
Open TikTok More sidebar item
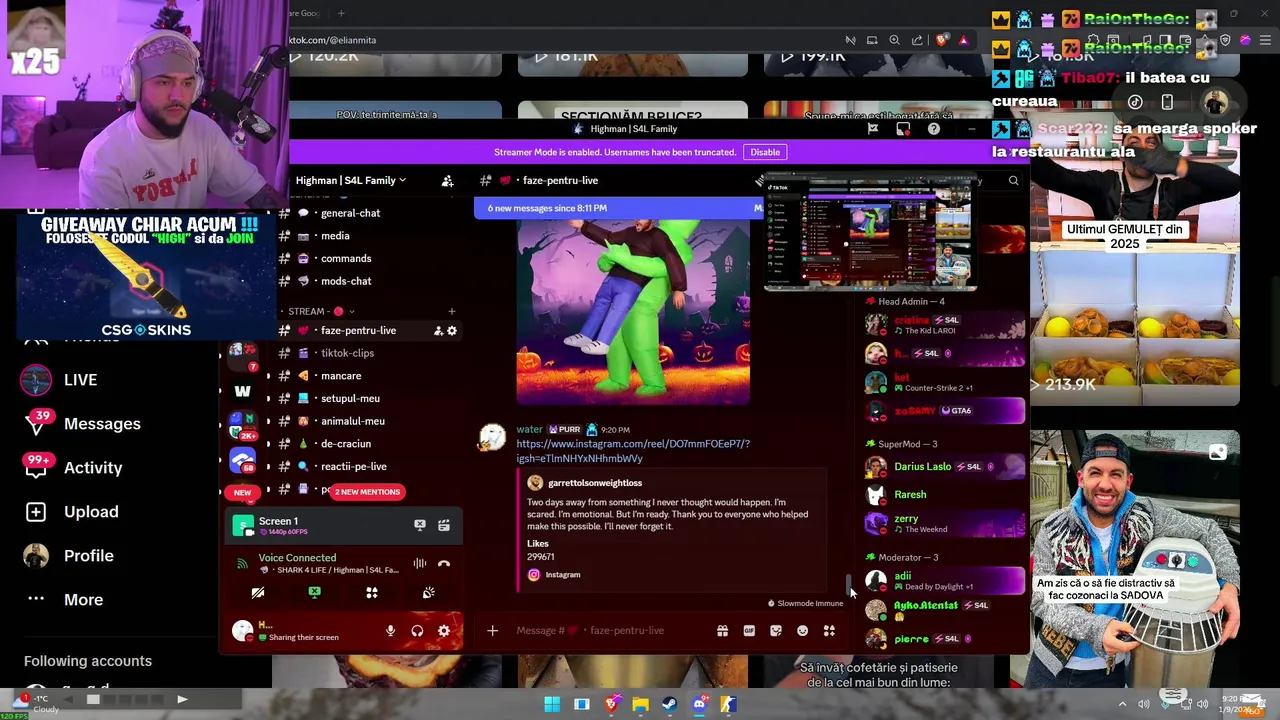point(66,600)
